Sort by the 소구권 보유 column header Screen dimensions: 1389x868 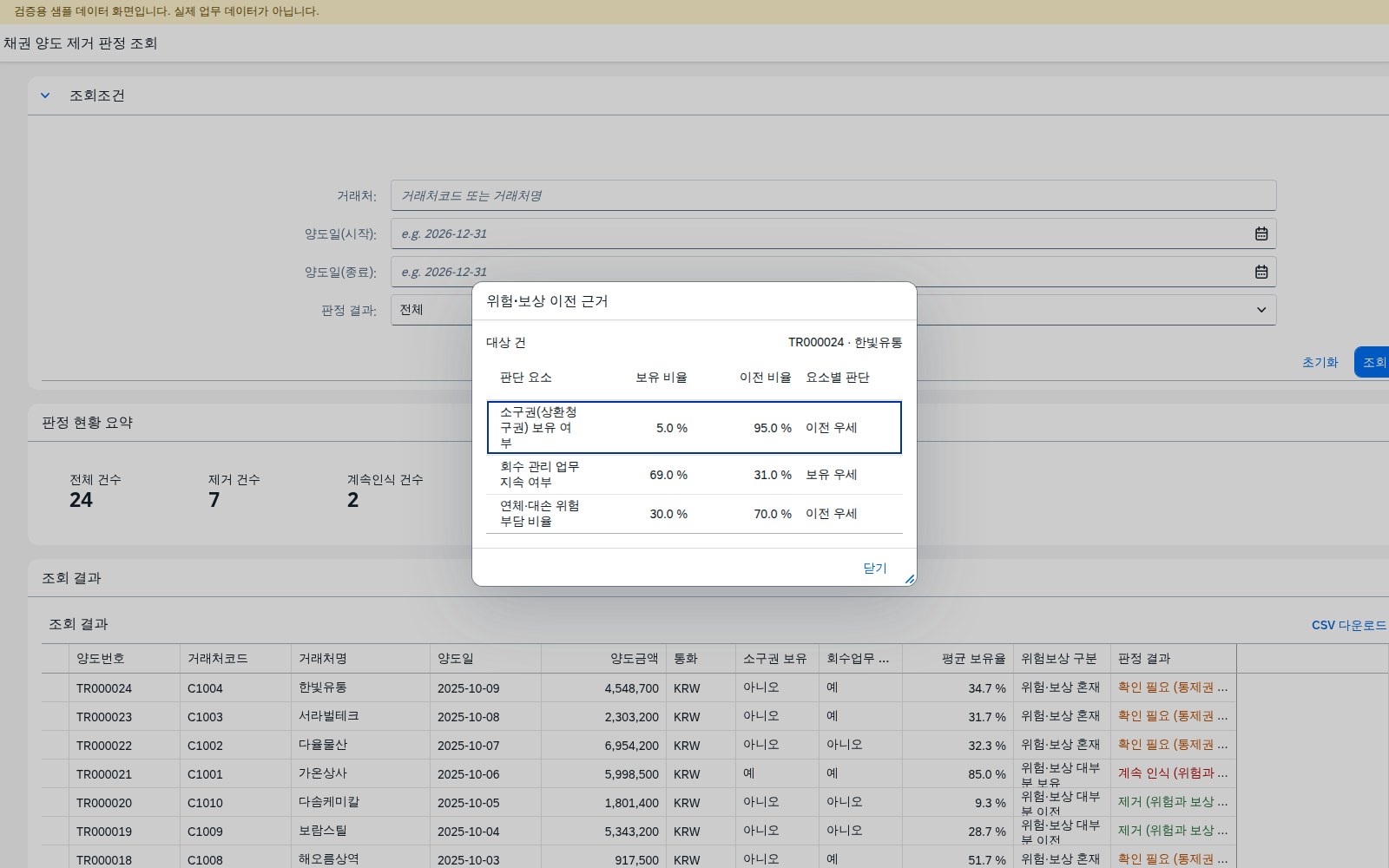[x=777, y=659]
